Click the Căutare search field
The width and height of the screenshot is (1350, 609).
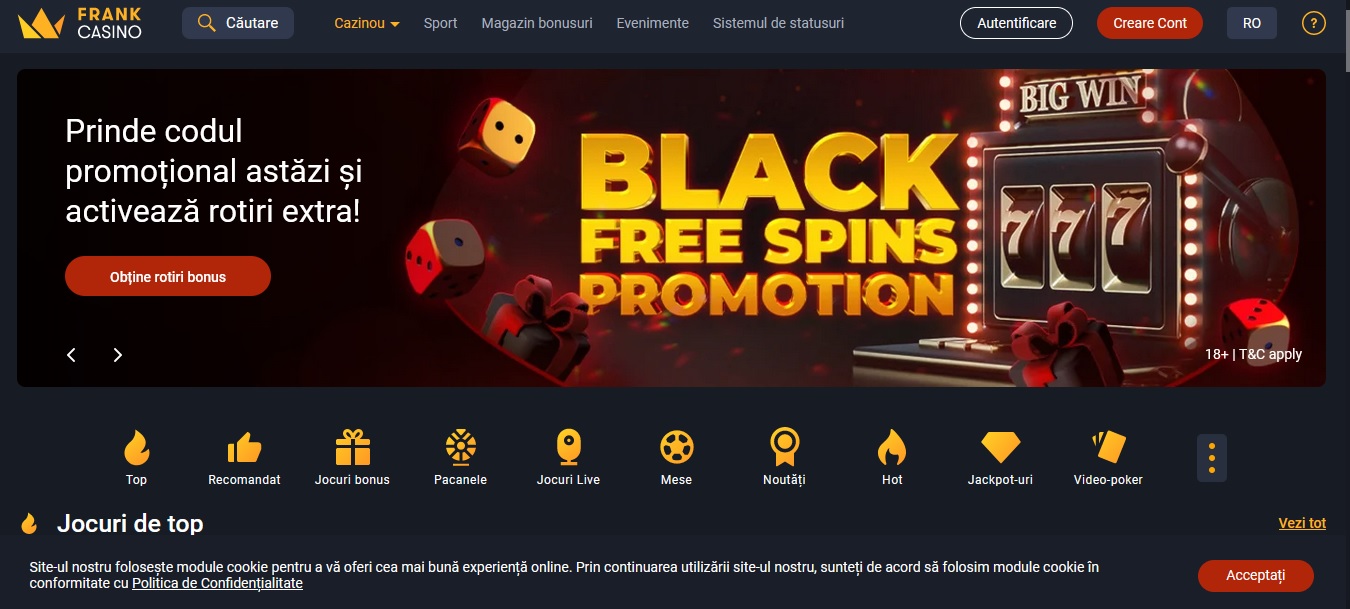coord(238,23)
